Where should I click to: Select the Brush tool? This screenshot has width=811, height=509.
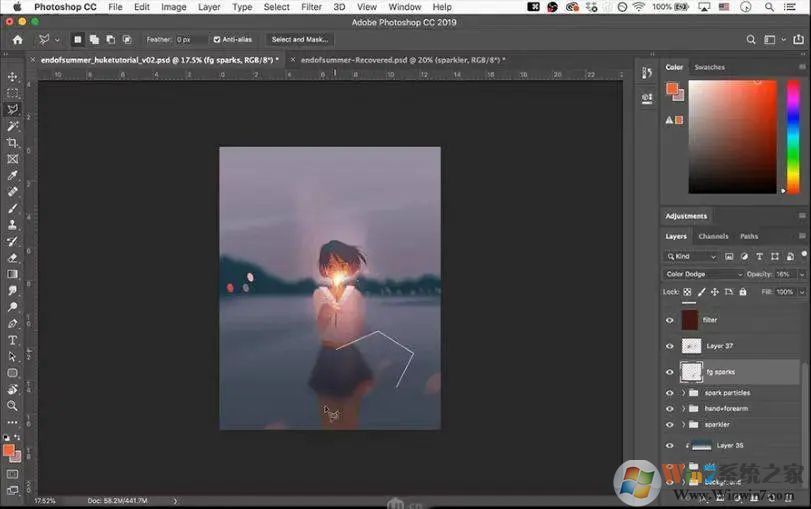click(12, 208)
